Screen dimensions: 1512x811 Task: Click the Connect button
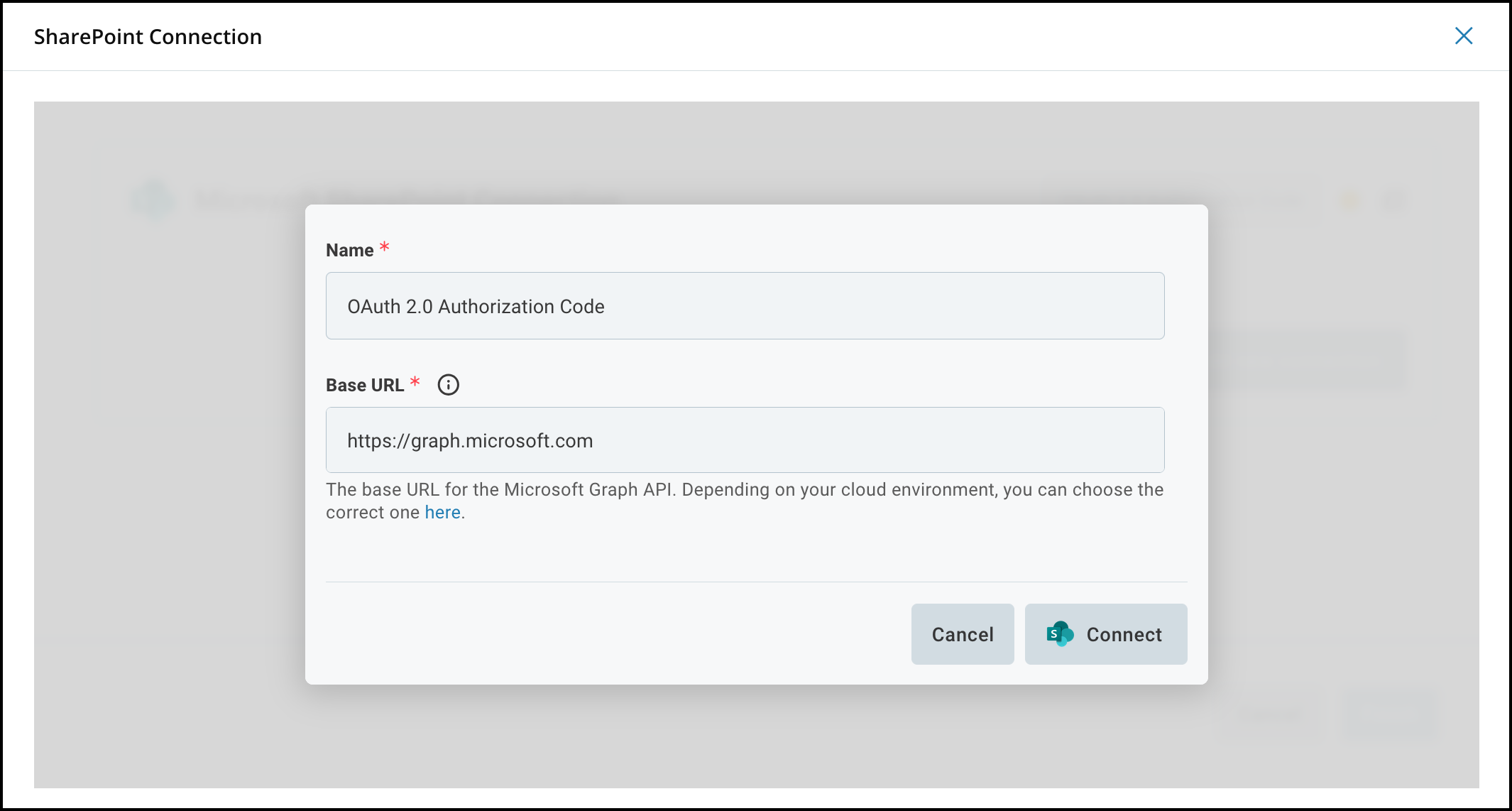point(1106,634)
